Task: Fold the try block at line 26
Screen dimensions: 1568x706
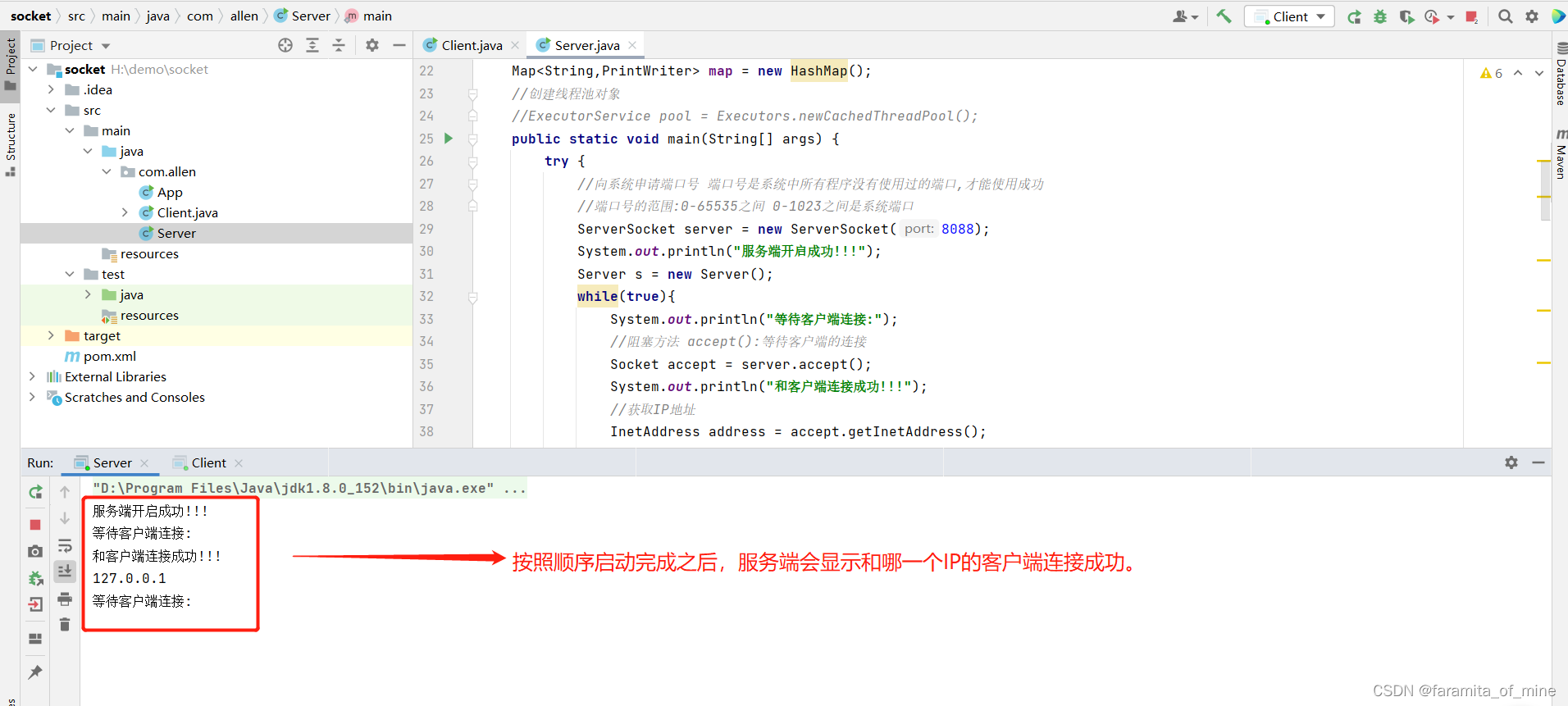Action: pos(473,162)
